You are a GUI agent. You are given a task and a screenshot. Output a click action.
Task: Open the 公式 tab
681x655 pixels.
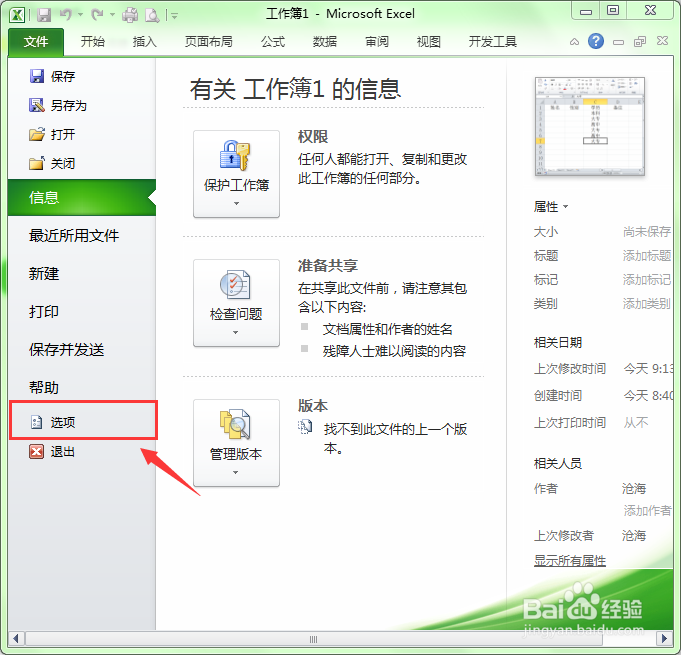tap(273, 42)
